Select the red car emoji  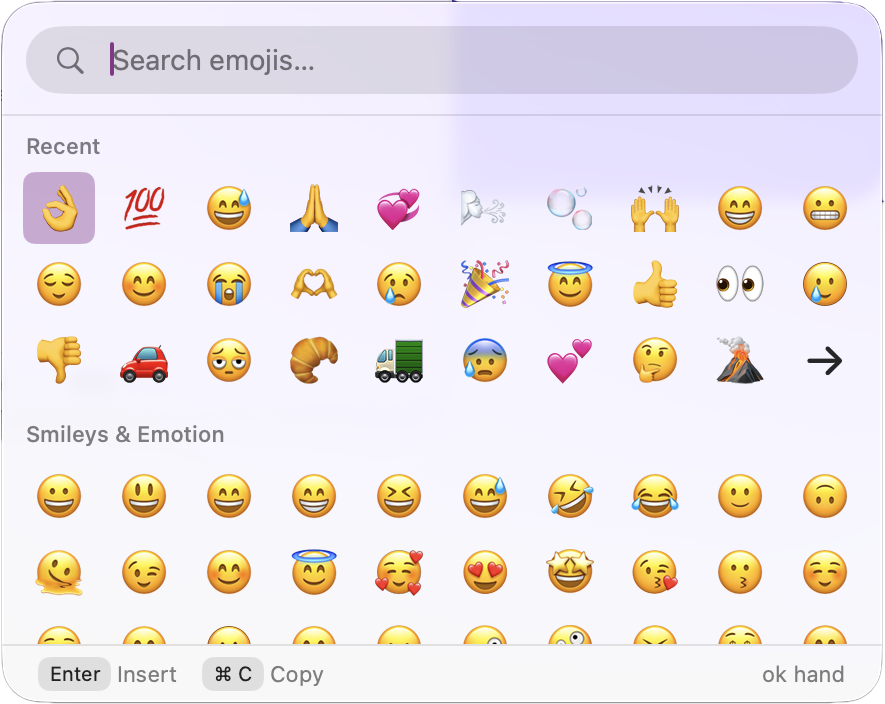pos(143,360)
